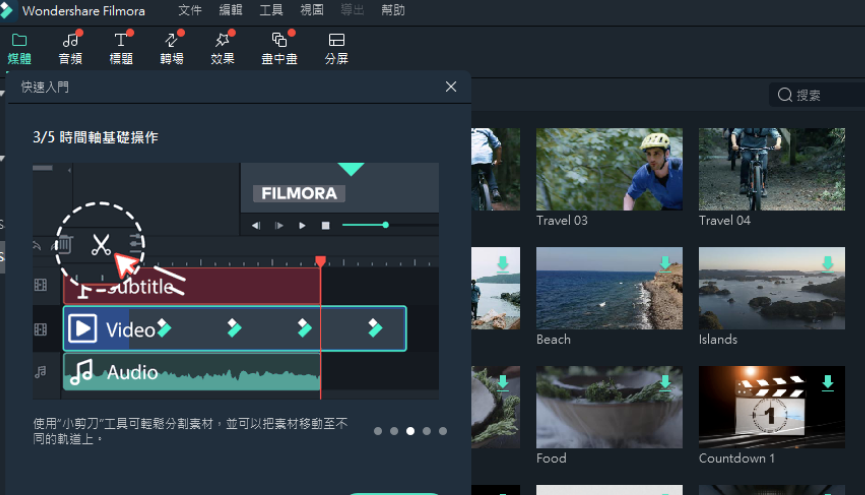The image size is (865, 495).
Task: Open the 工具 menu
Action: pyautogui.click(x=271, y=10)
